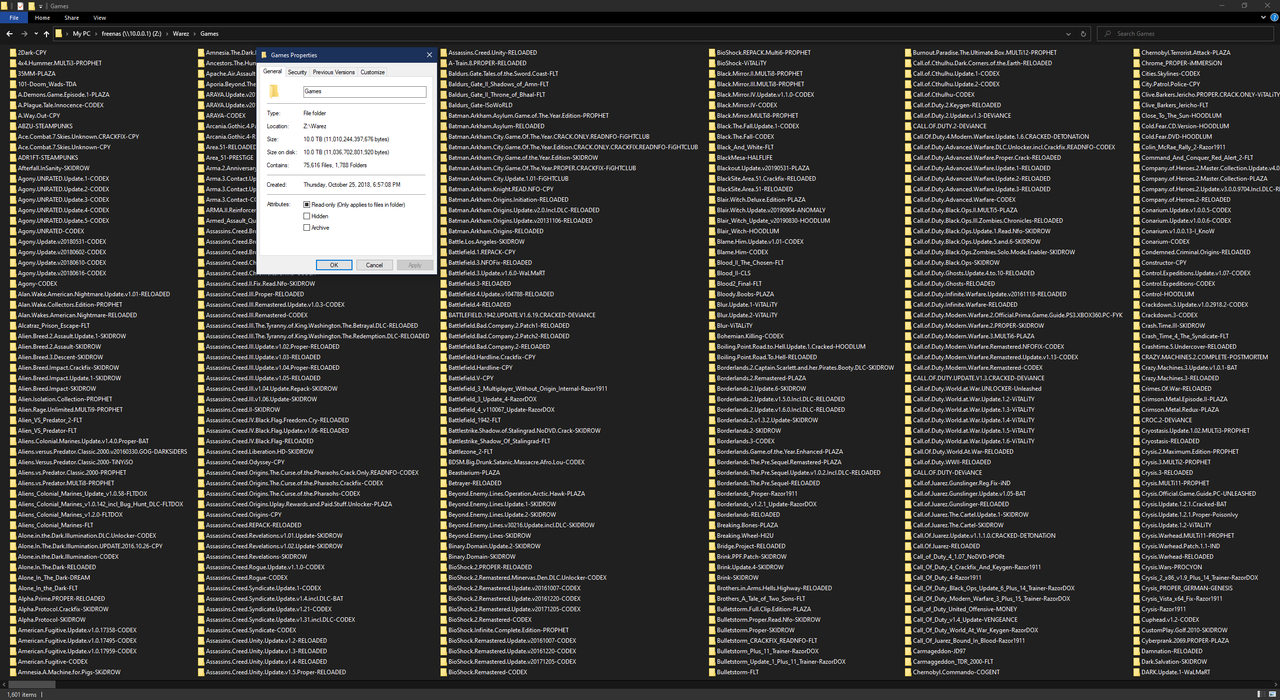
Task: Click the folder name field in properties
Action: pos(364,91)
